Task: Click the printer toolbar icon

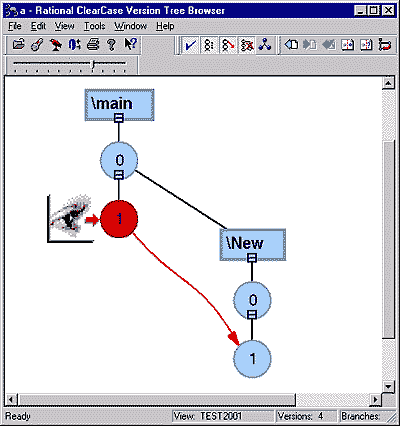Action: [93, 44]
